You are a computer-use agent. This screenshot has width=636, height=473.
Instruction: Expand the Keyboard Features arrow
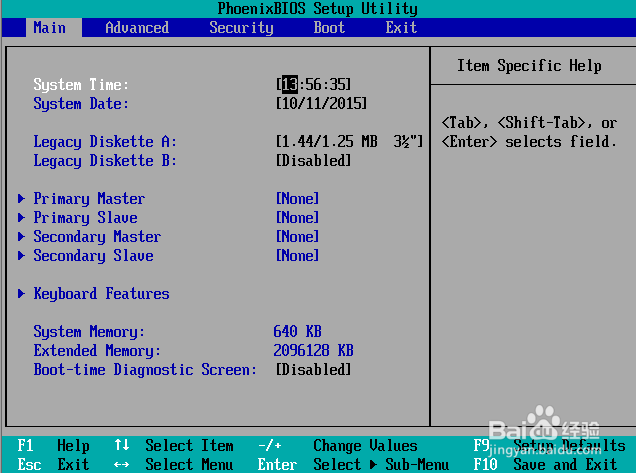(21, 293)
